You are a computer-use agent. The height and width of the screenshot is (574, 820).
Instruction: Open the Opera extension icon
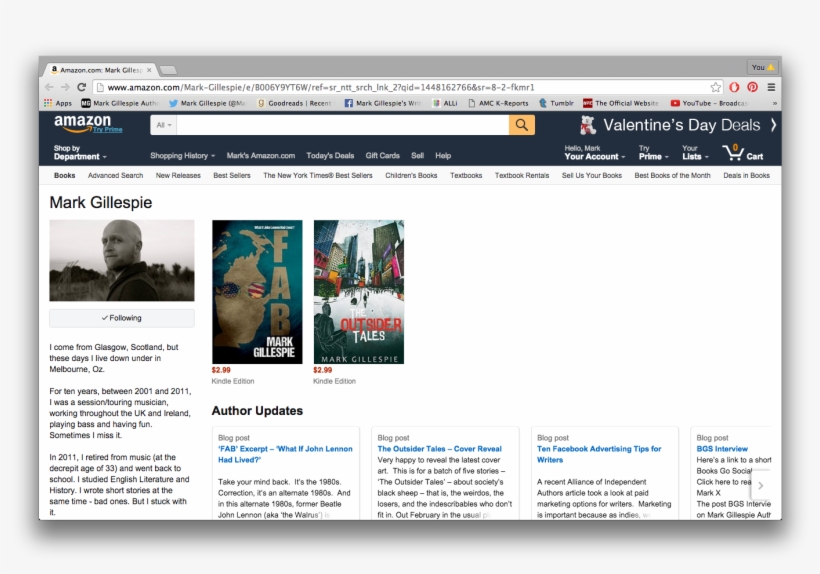point(734,87)
